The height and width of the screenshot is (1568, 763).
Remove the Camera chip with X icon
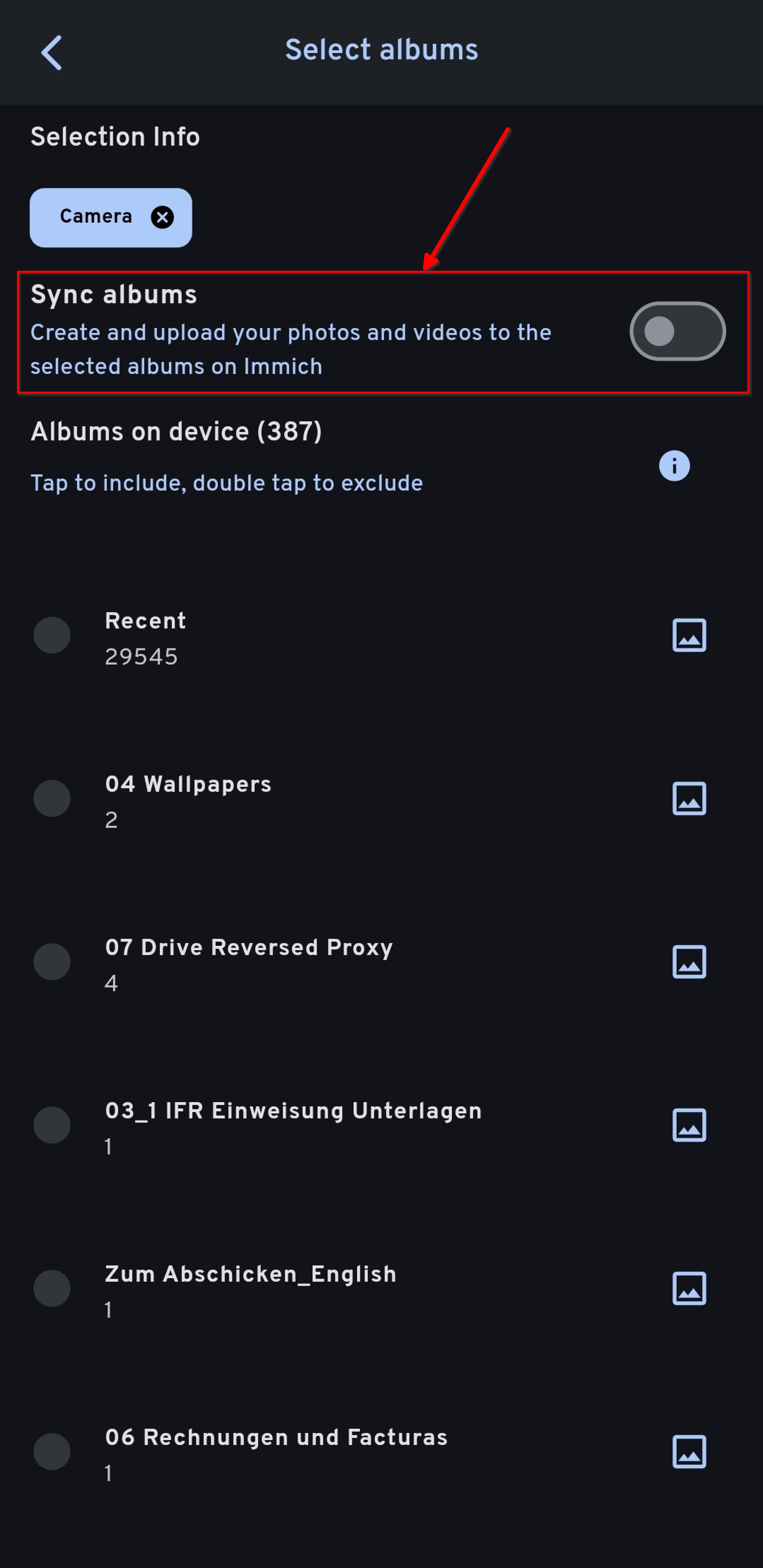point(162,217)
